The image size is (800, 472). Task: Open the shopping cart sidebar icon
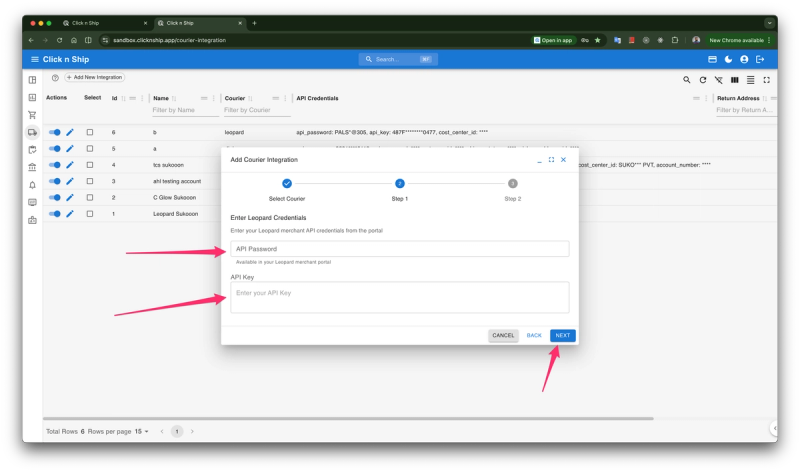33,115
